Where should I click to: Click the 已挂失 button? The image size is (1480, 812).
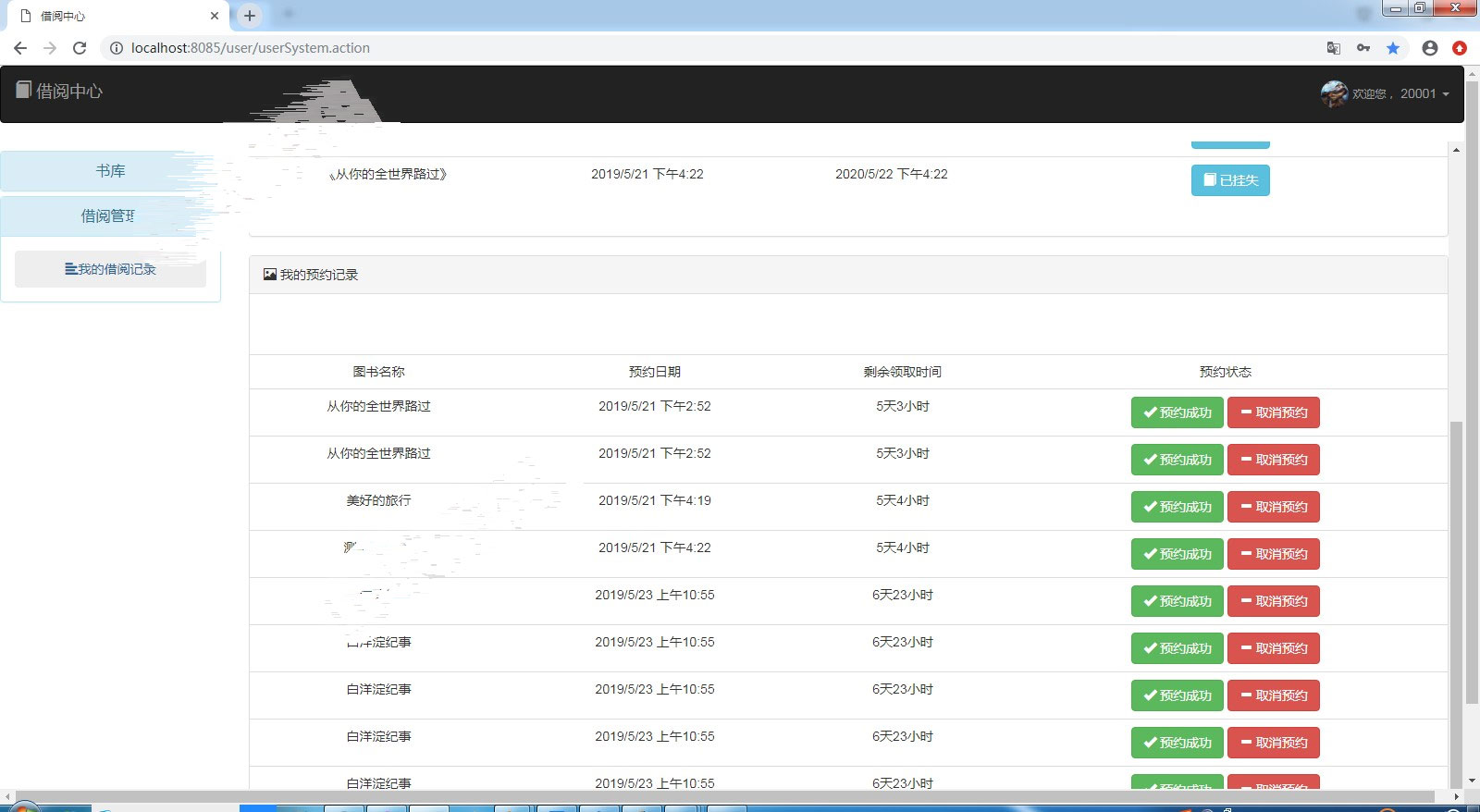tap(1229, 180)
